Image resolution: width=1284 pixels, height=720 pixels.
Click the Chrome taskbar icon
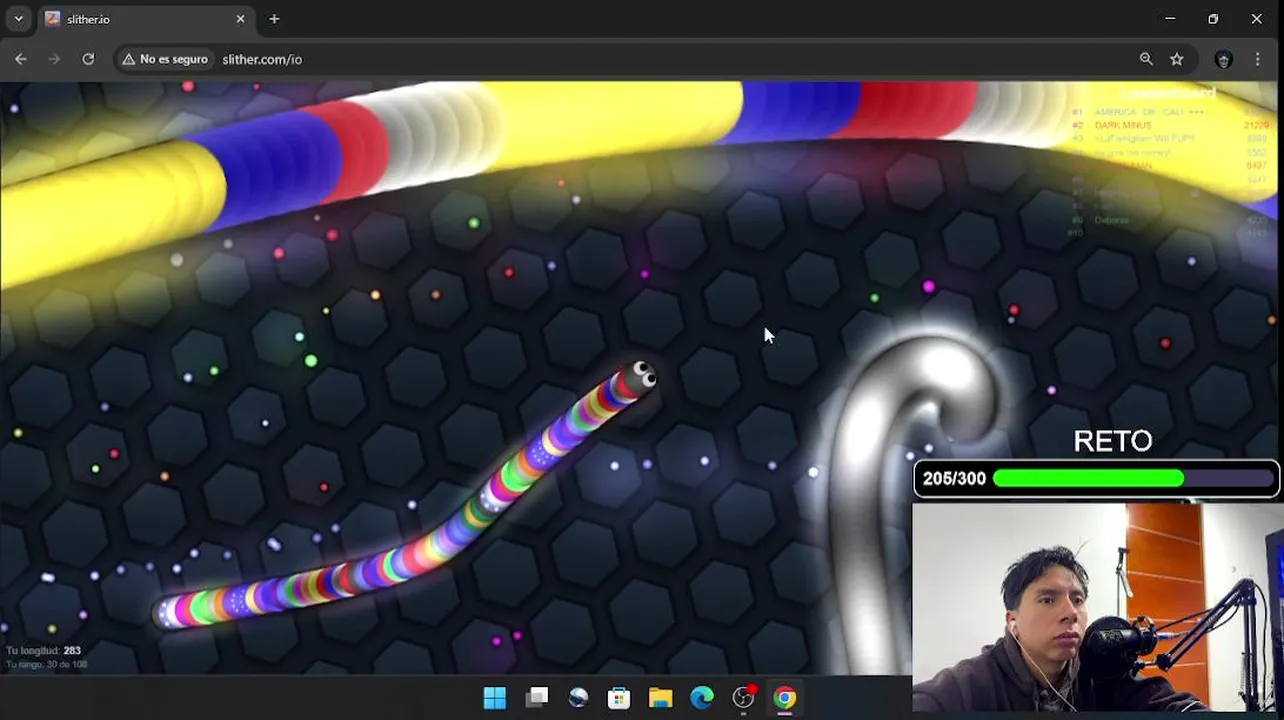point(785,697)
